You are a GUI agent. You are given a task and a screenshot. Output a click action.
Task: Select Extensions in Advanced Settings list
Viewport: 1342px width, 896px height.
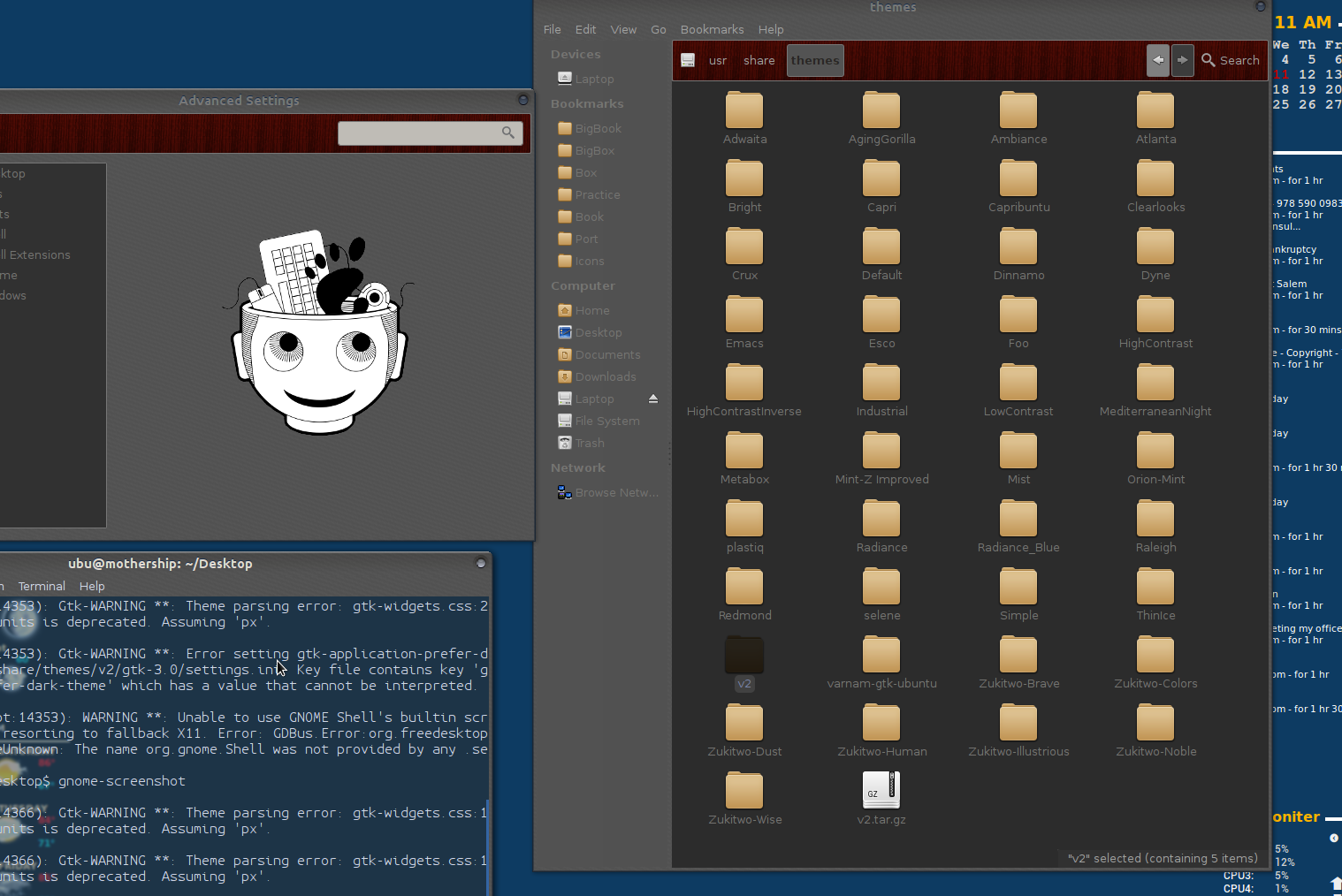[35, 255]
